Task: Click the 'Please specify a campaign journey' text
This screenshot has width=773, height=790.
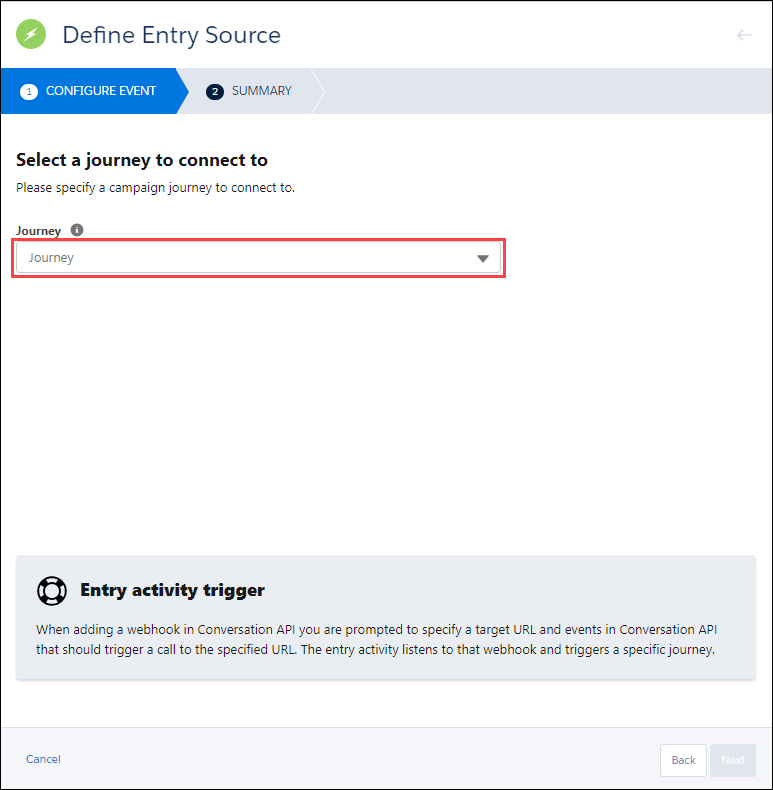Action: (155, 187)
